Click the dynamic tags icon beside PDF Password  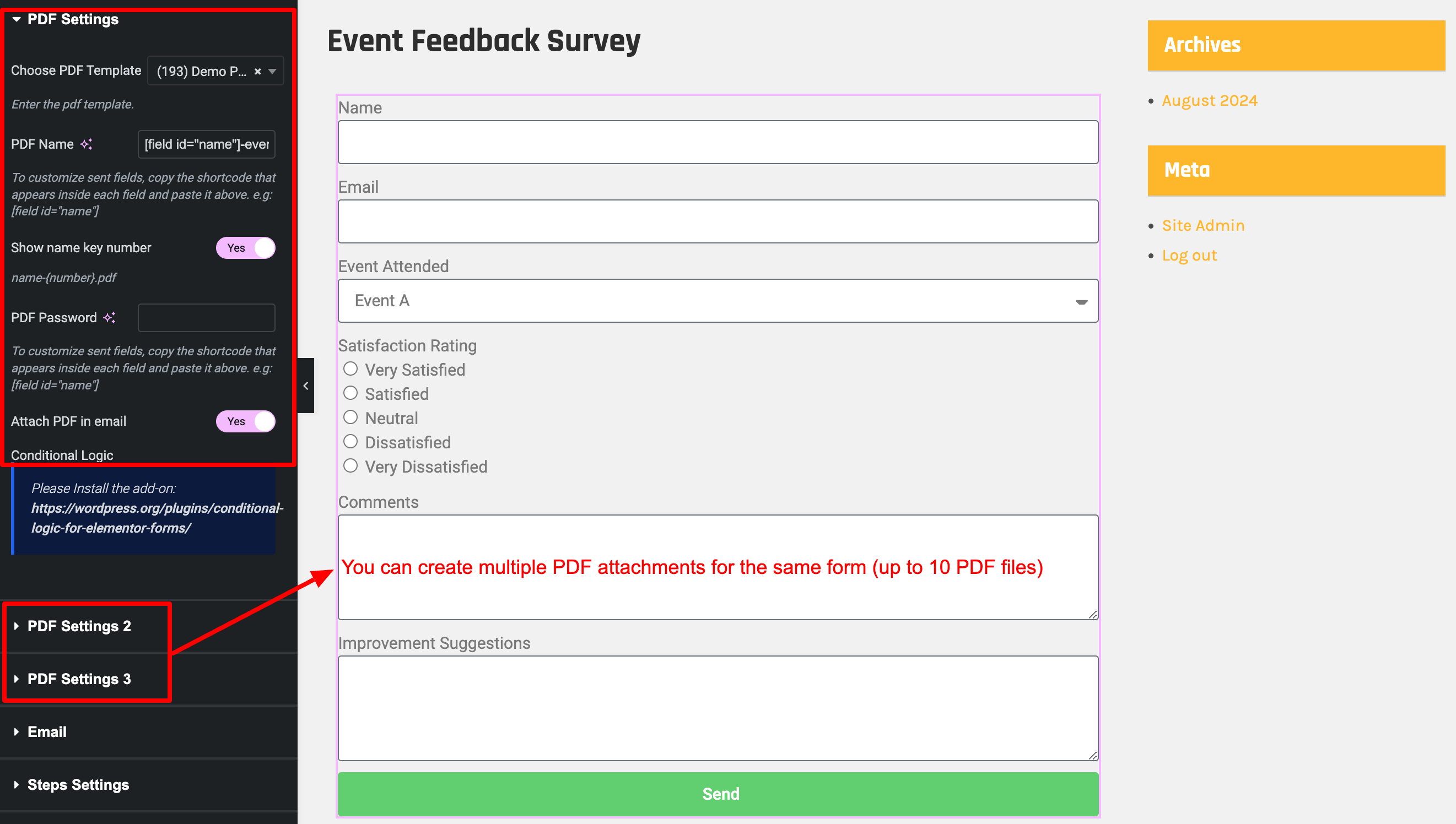[x=109, y=317]
